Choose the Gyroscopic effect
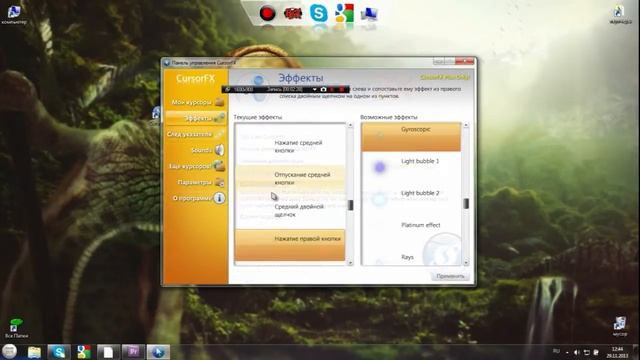Screen dimensions: 640x360 411,136
